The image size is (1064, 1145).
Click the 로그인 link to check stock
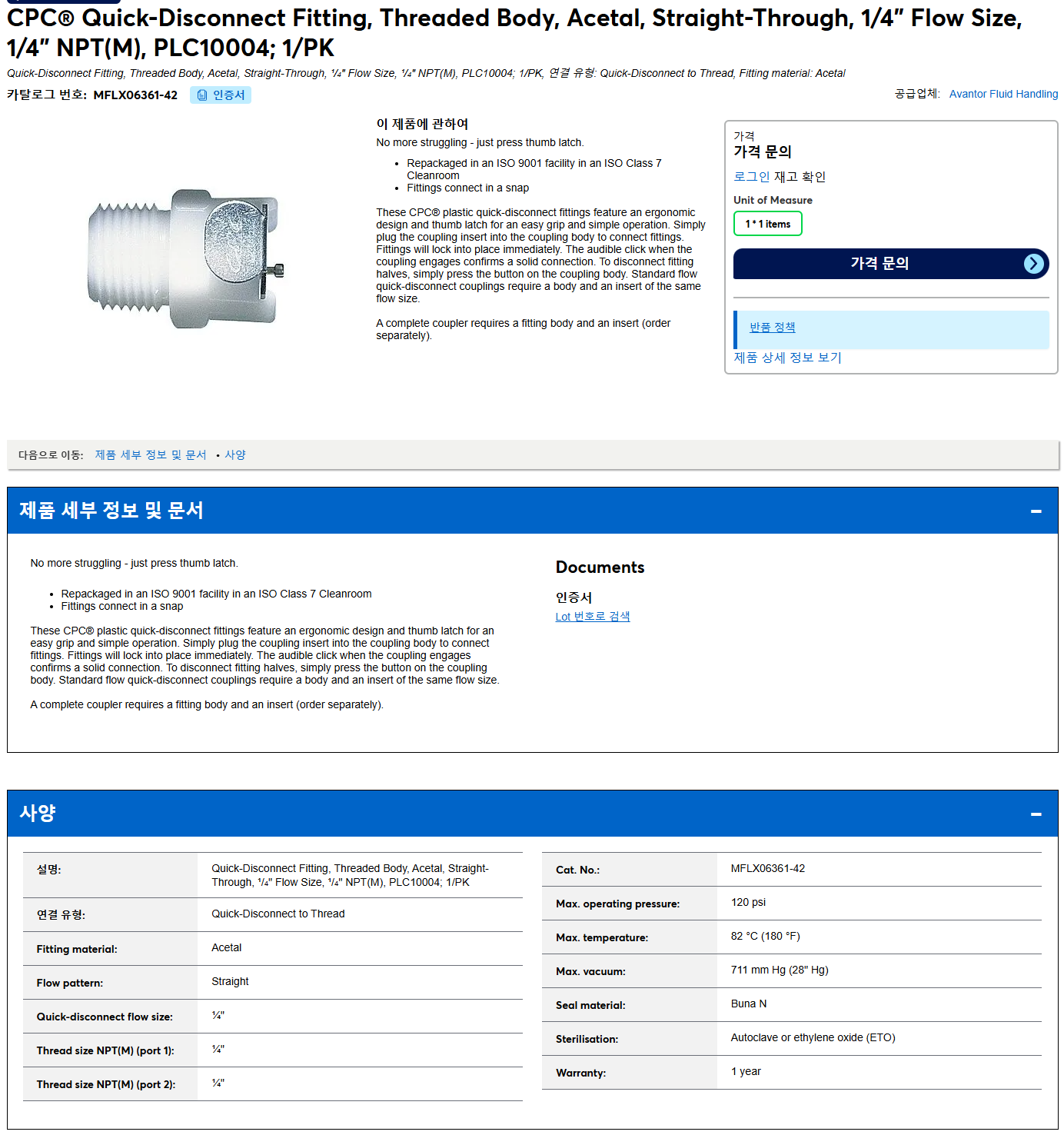point(751,177)
